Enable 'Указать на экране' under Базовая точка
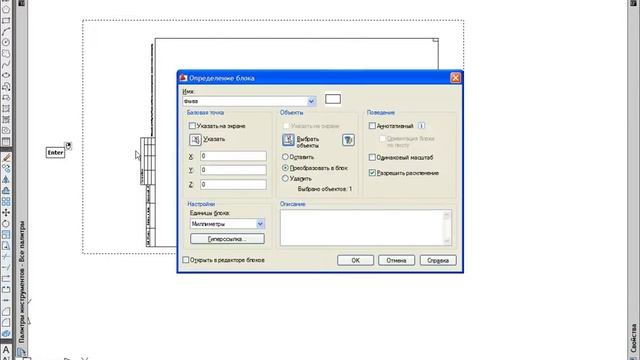Image resolution: width=640 pixels, height=360 pixels. (x=192, y=126)
